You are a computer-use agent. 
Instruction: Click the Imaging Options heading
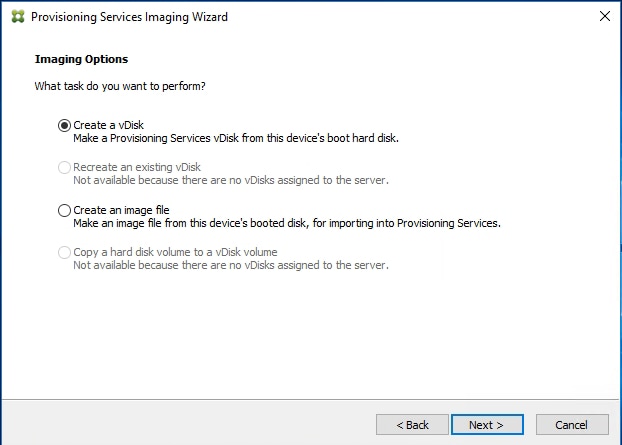[81, 60]
